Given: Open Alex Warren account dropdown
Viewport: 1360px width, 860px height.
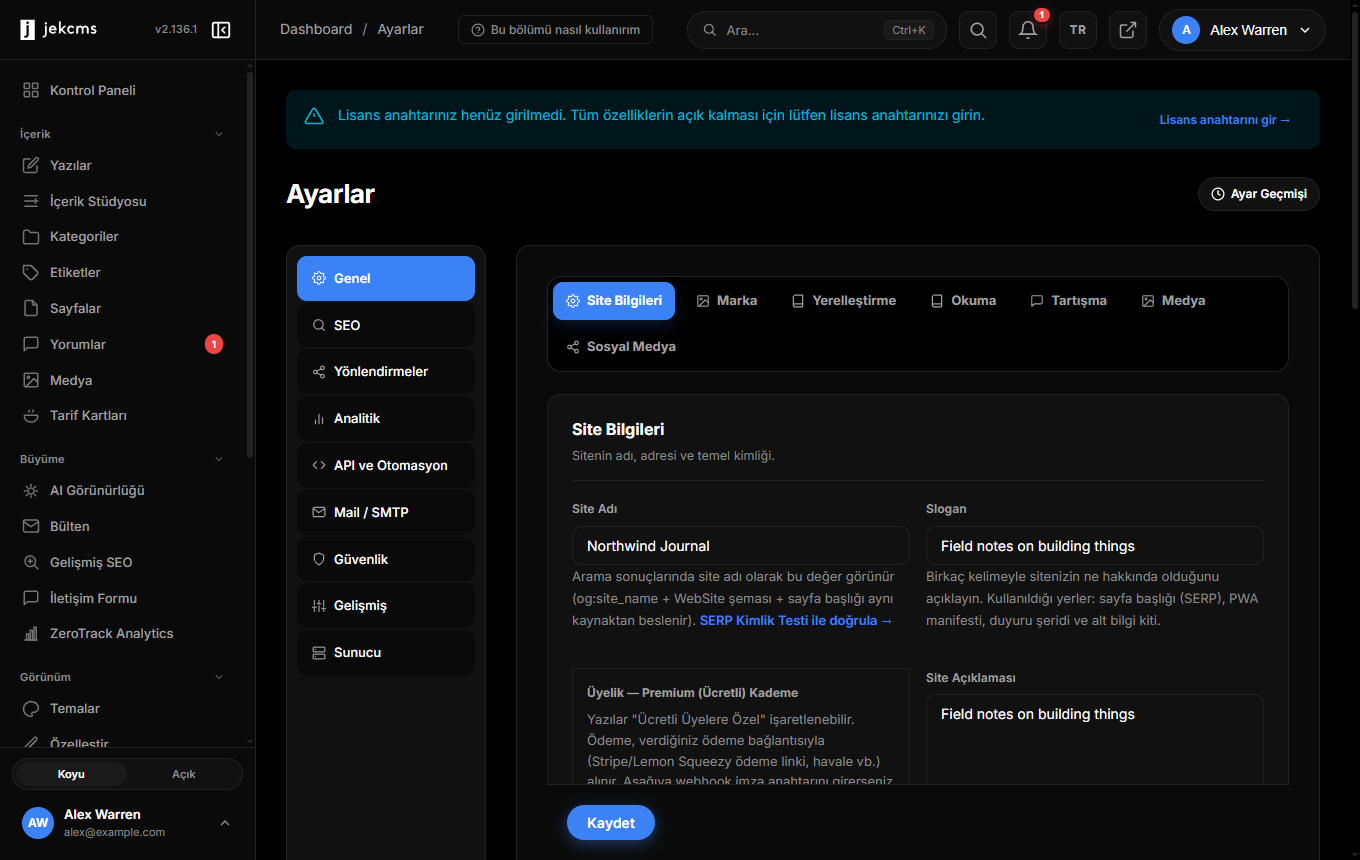Looking at the screenshot, I should click(1242, 30).
